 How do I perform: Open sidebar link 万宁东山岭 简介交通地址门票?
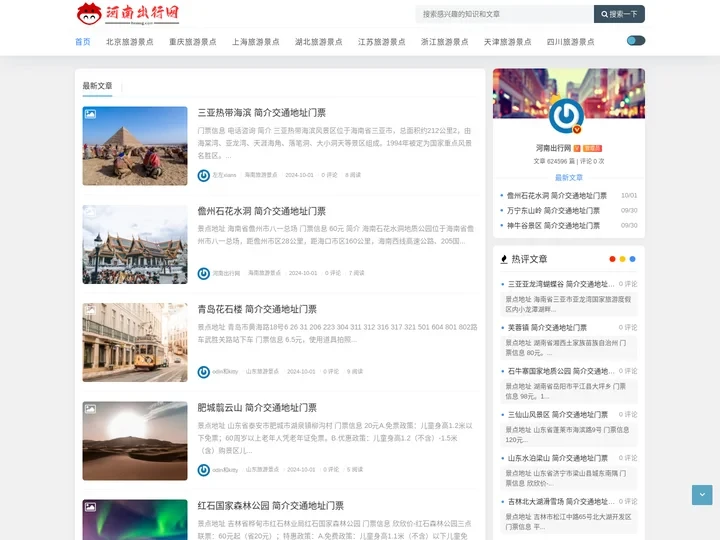click(x=553, y=211)
